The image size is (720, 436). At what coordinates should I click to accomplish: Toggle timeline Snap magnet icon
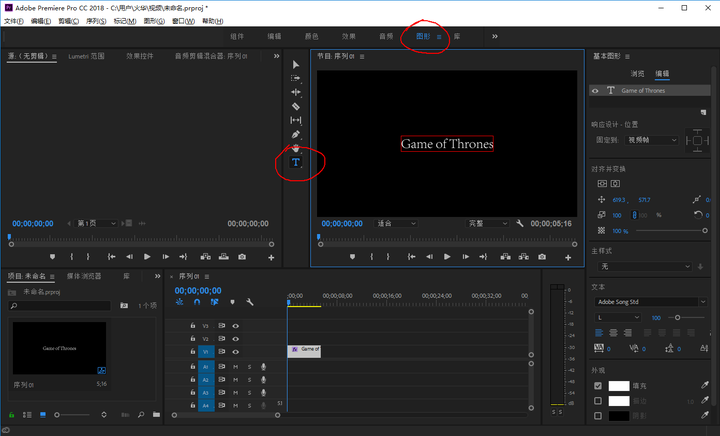(197, 302)
